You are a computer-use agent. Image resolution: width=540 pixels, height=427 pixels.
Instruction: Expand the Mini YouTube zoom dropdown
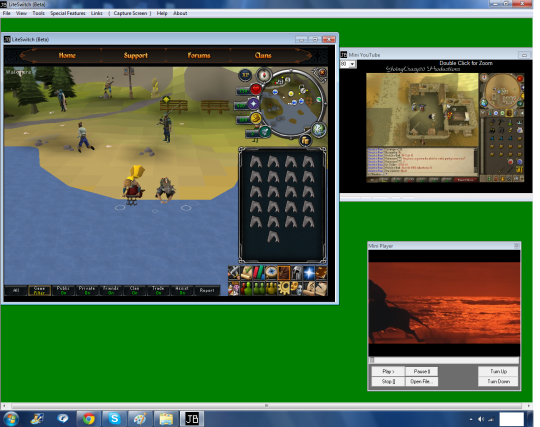352,64
